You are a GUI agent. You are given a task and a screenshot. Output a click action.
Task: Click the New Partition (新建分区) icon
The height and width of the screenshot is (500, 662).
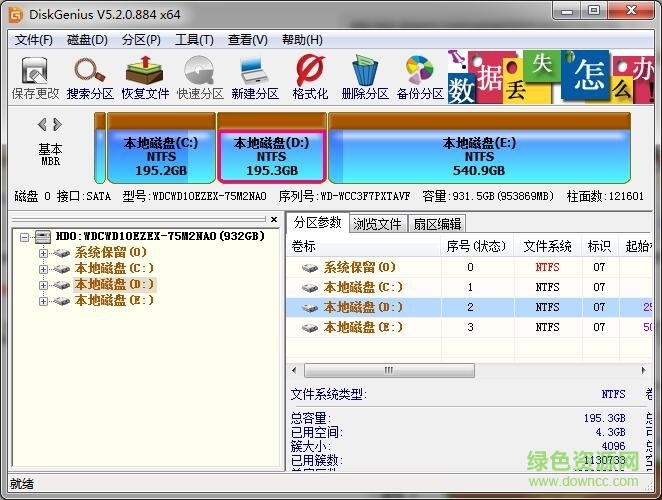coord(255,78)
